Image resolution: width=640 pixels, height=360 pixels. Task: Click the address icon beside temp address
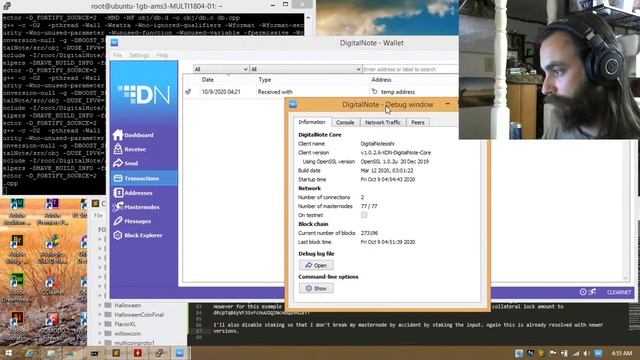pyautogui.click(x=374, y=92)
